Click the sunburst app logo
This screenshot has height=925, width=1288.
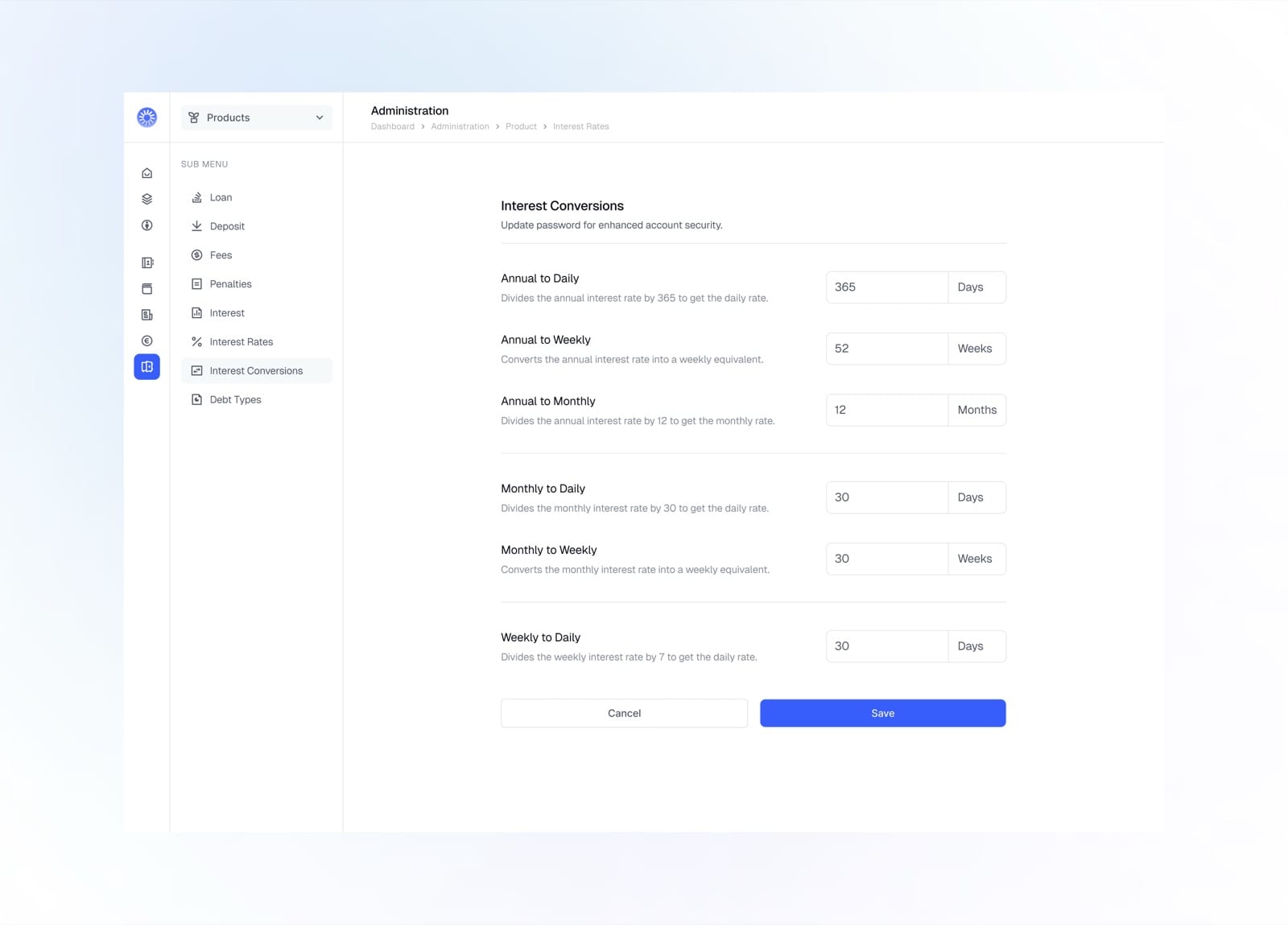[x=147, y=118]
